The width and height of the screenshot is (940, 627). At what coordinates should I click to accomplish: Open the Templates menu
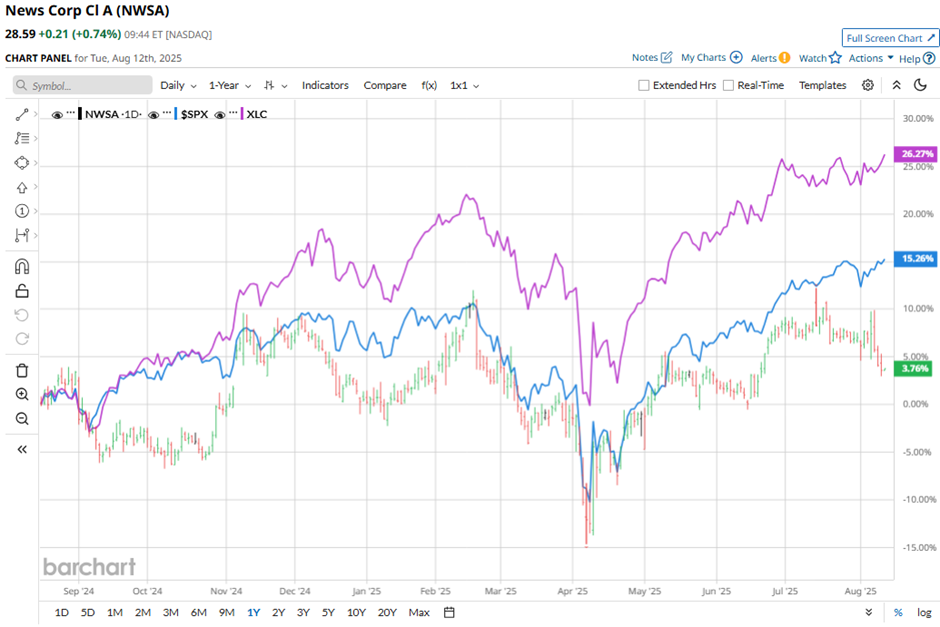click(x=822, y=85)
